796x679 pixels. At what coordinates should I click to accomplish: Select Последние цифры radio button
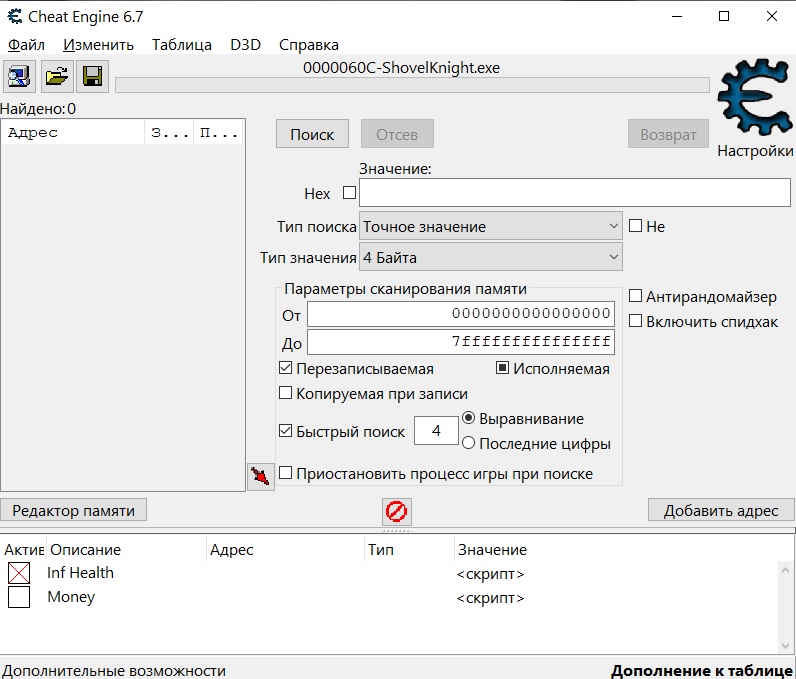click(468, 443)
